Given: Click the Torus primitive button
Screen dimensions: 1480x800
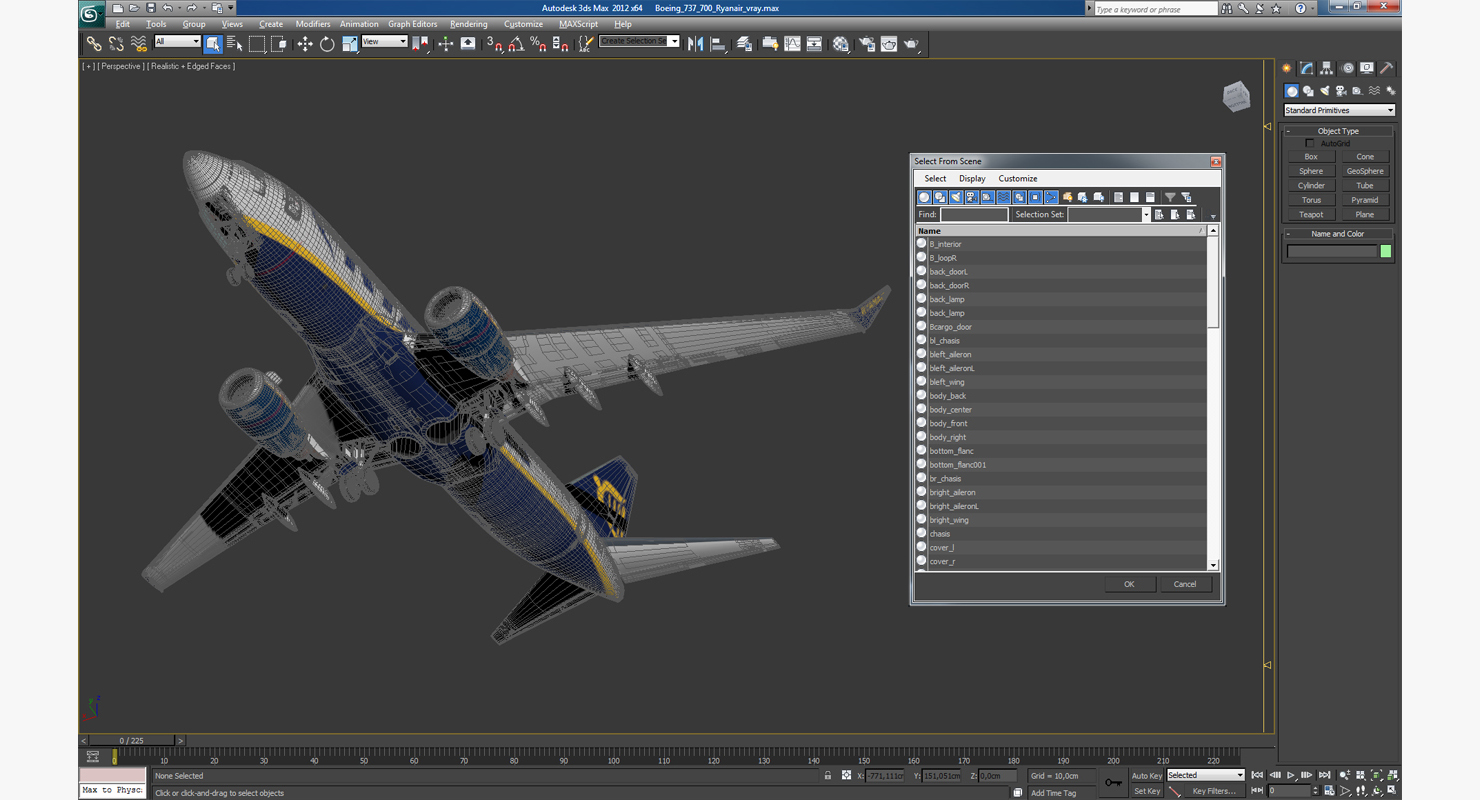Looking at the screenshot, I should pos(1311,200).
